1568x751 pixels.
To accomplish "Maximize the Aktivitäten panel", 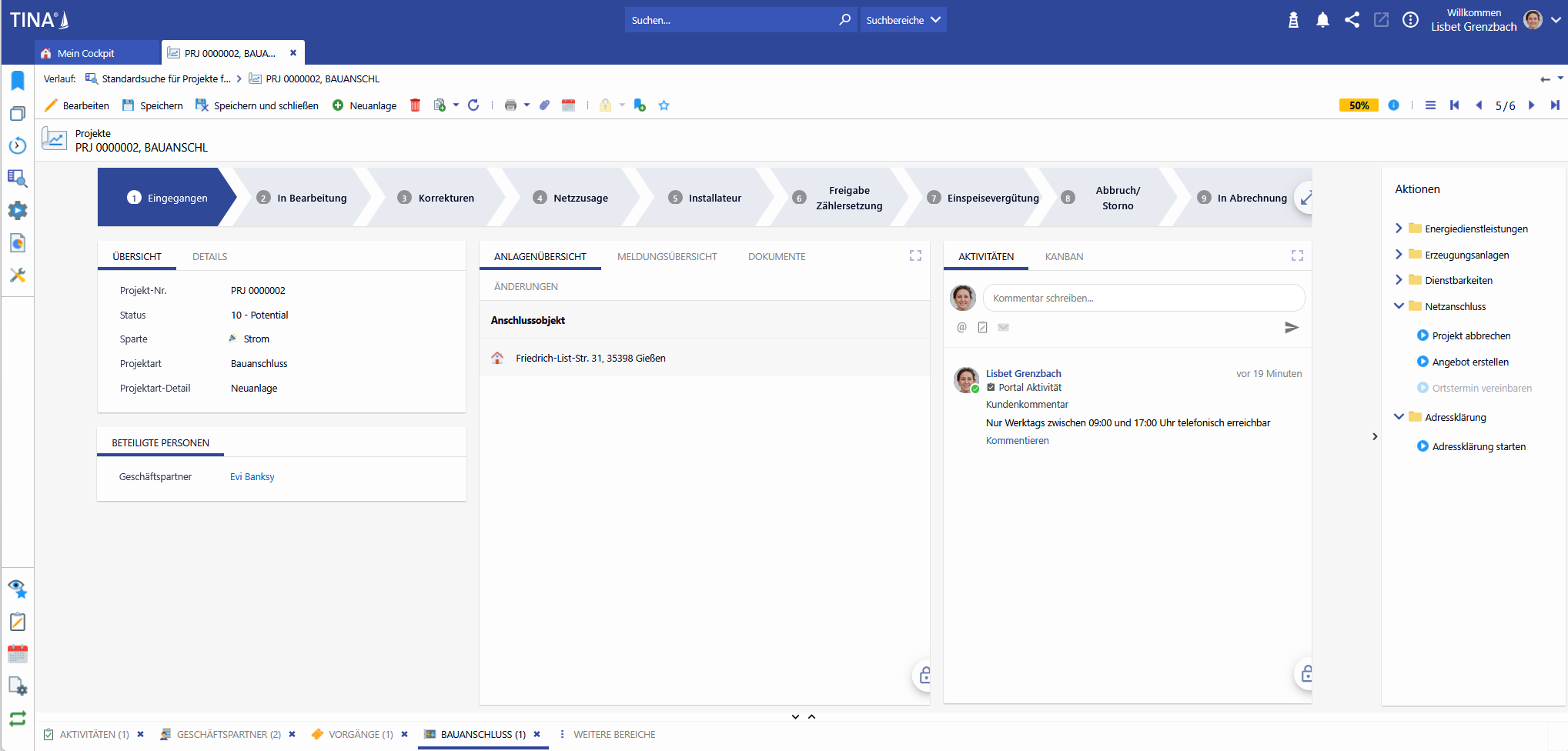I will [x=1297, y=255].
